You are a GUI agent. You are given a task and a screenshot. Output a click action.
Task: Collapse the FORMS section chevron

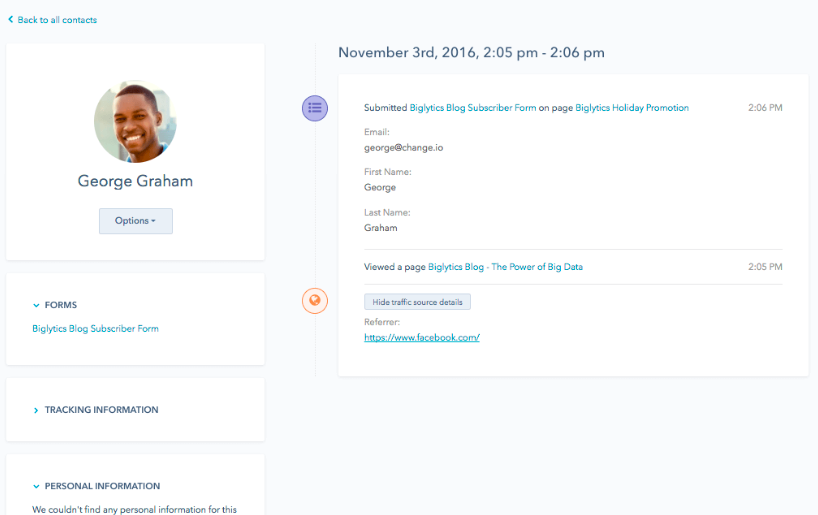[36, 305]
